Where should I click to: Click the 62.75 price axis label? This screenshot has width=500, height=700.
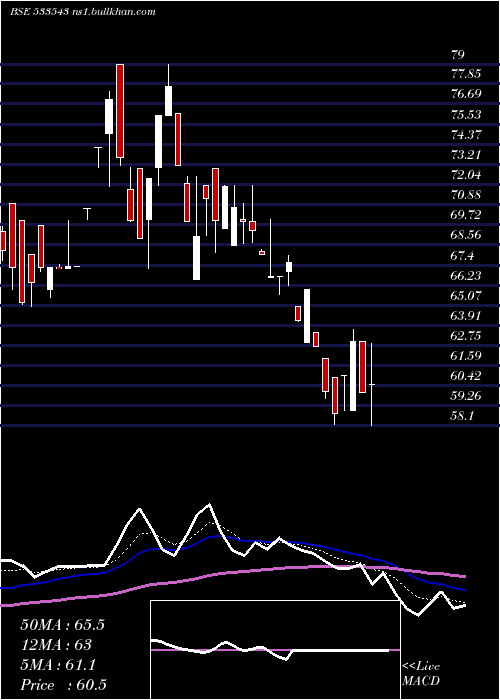(x=466, y=336)
